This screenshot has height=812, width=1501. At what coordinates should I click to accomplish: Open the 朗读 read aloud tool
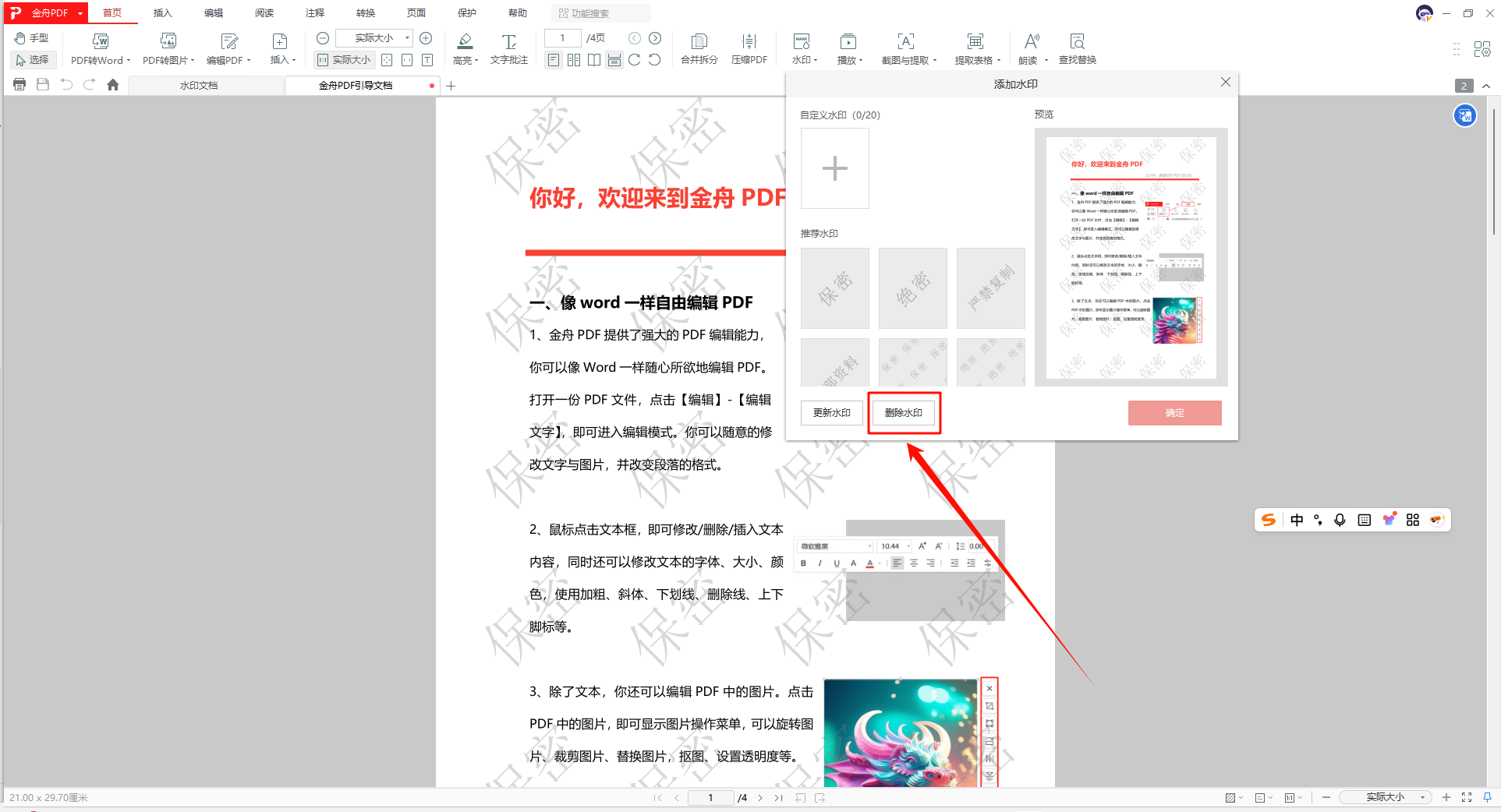(1032, 48)
